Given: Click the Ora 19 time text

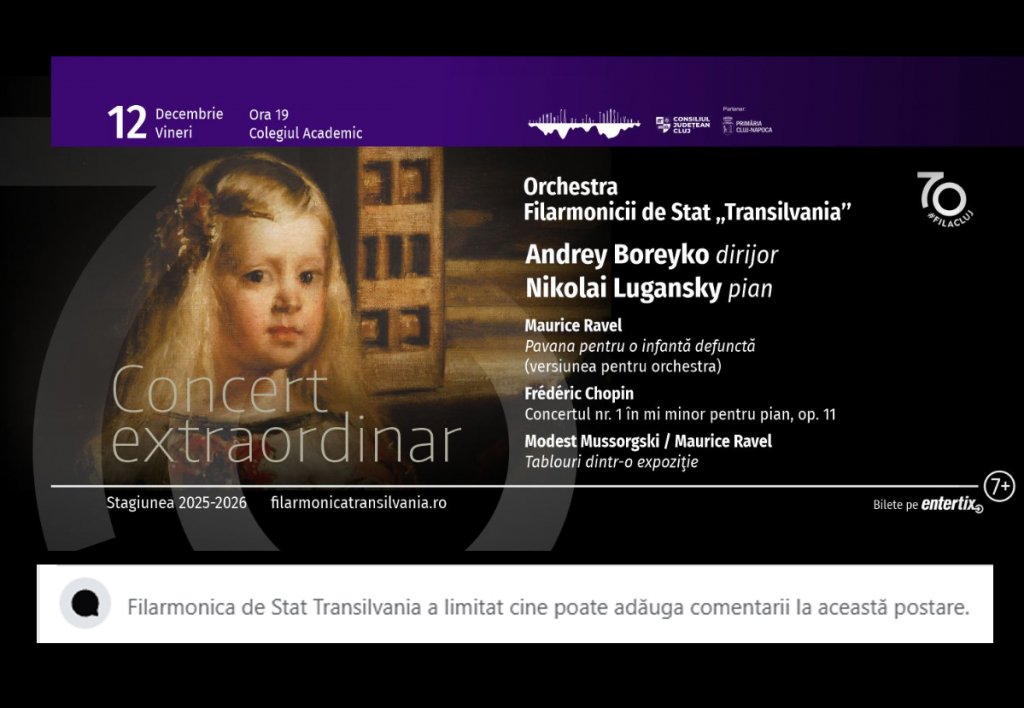Looking at the screenshot, I should click(268, 114).
